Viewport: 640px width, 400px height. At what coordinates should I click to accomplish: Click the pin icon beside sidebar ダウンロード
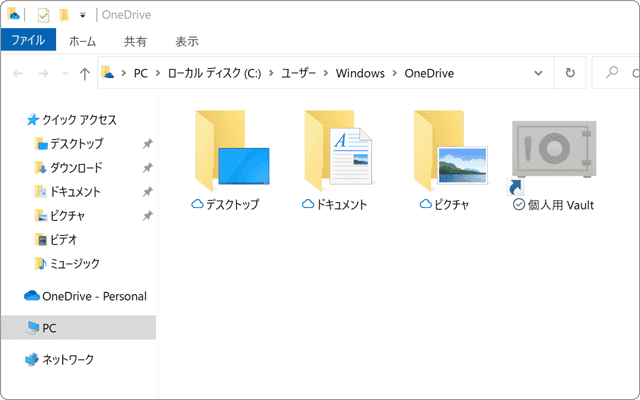[x=147, y=168]
